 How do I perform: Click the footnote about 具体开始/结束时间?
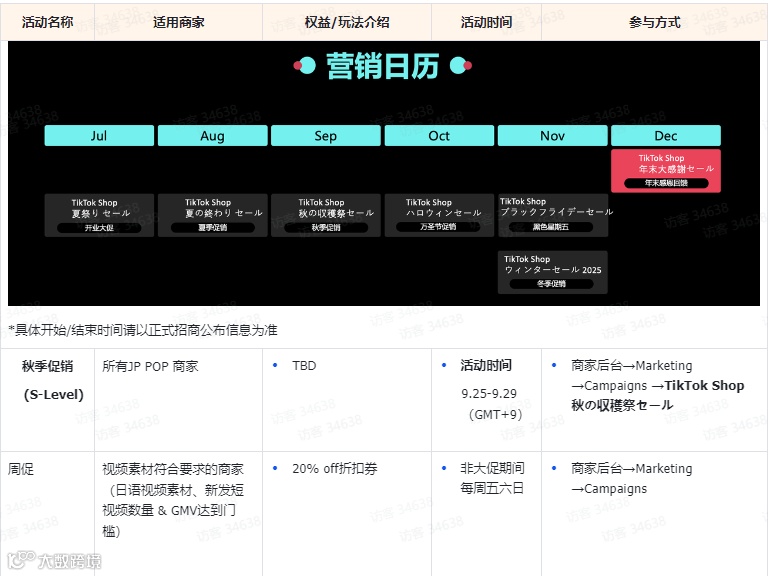point(143,330)
